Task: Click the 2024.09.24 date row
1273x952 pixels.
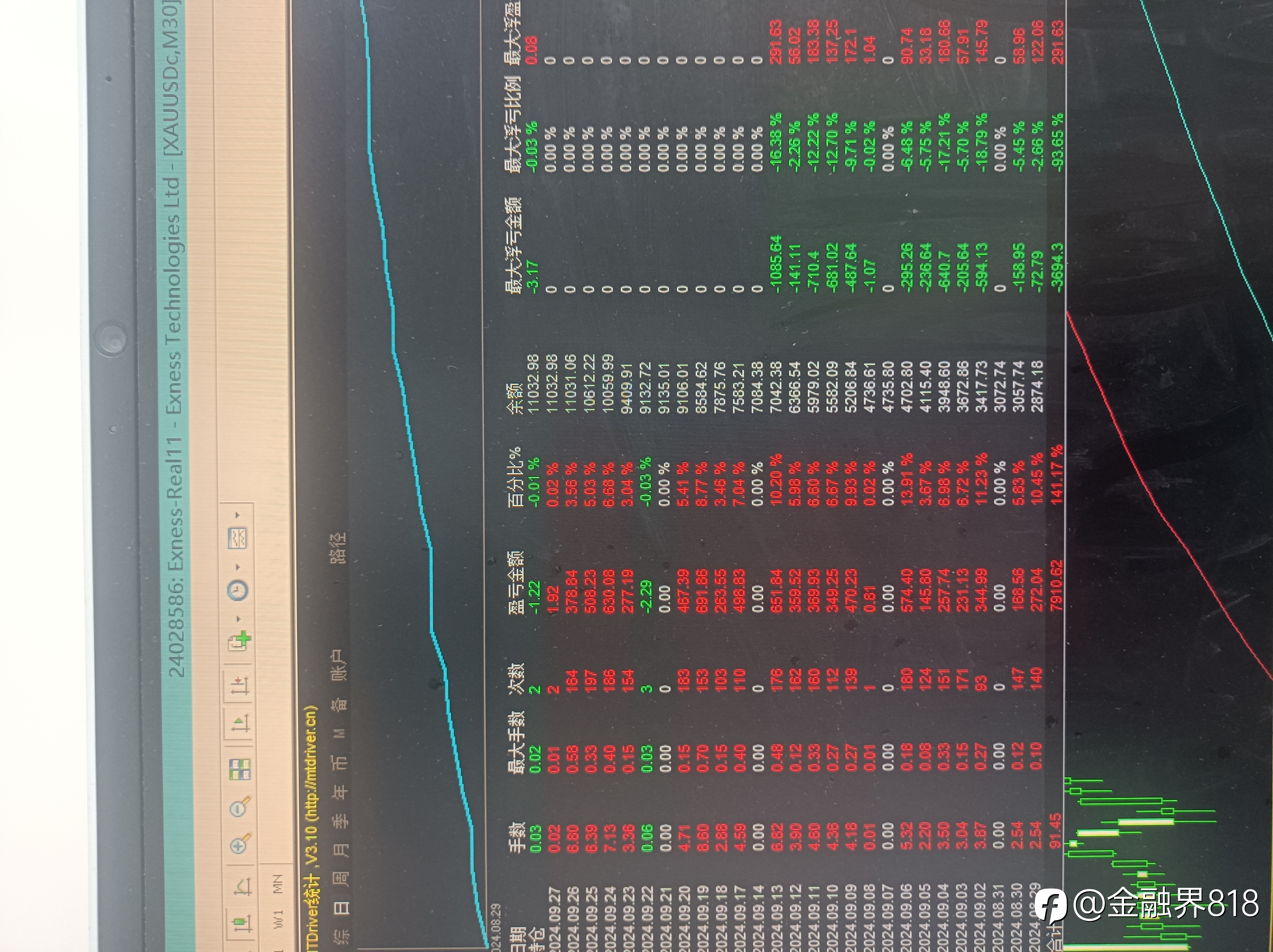Action: click(x=611, y=919)
